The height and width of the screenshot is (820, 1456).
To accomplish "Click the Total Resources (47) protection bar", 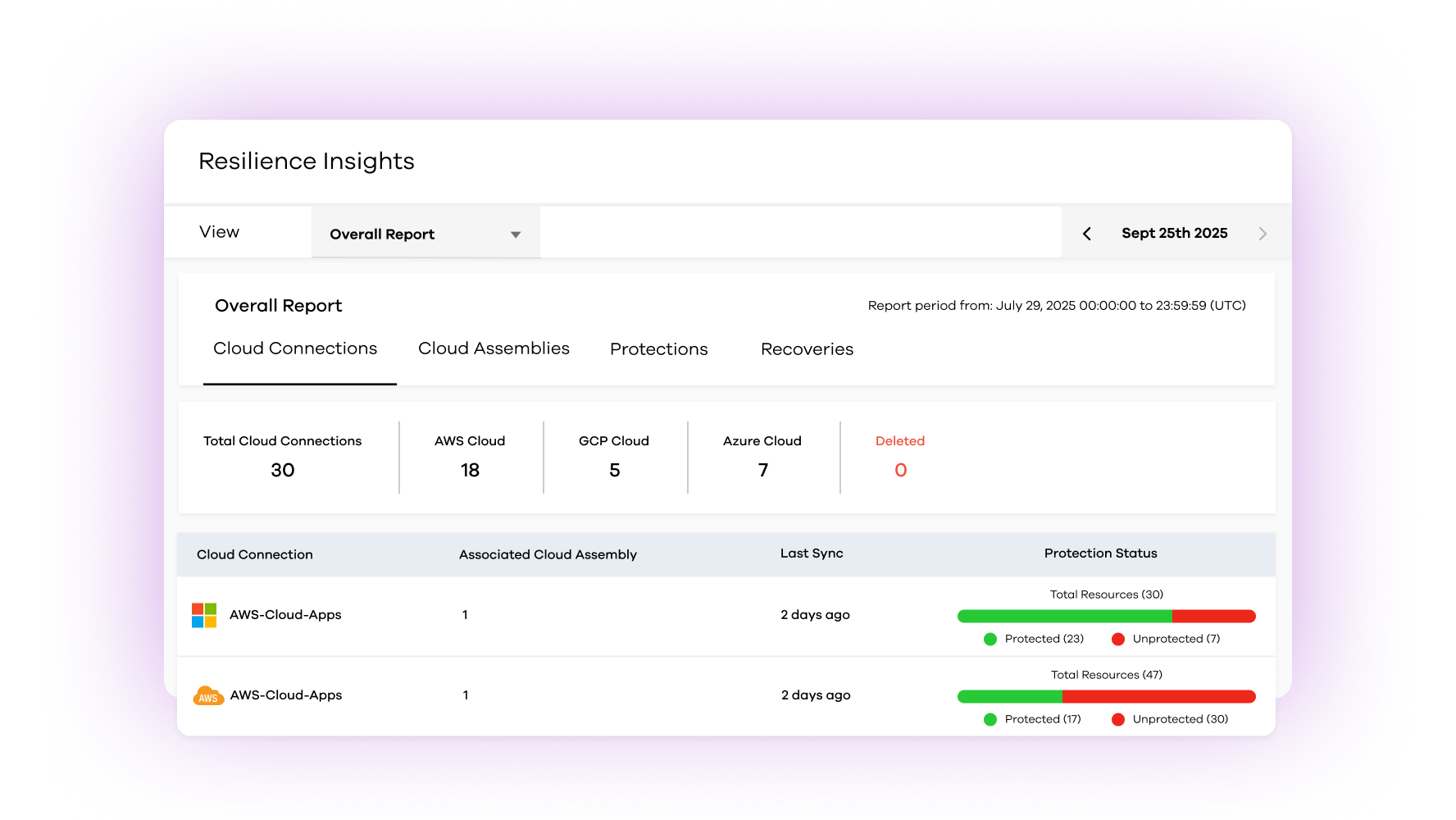I will 1106,697.
